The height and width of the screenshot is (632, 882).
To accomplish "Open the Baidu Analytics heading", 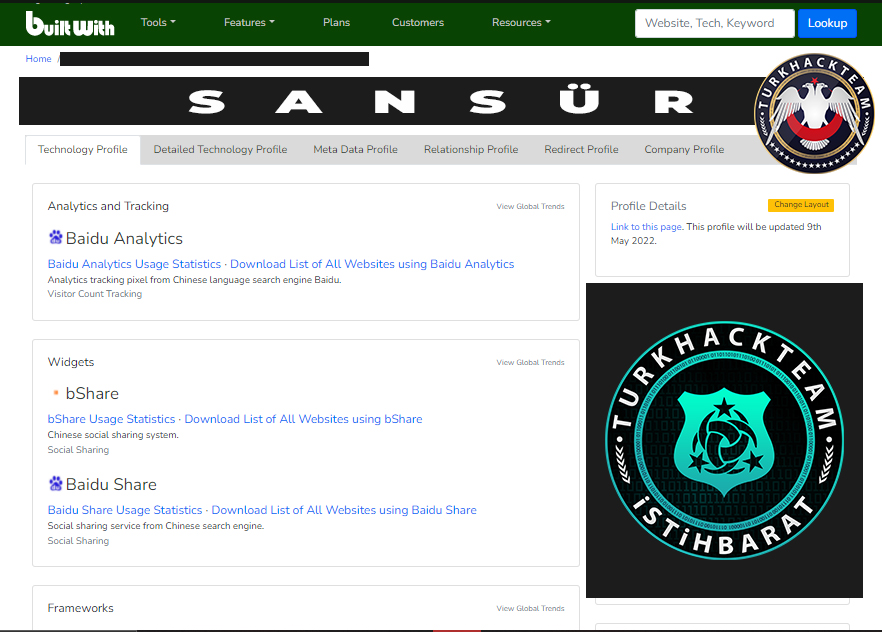I will coord(124,238).
